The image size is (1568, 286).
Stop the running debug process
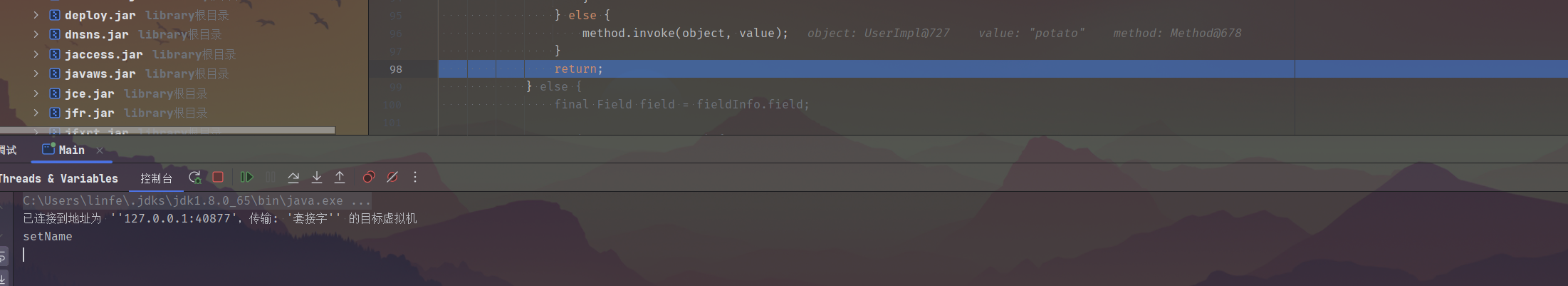218,177
